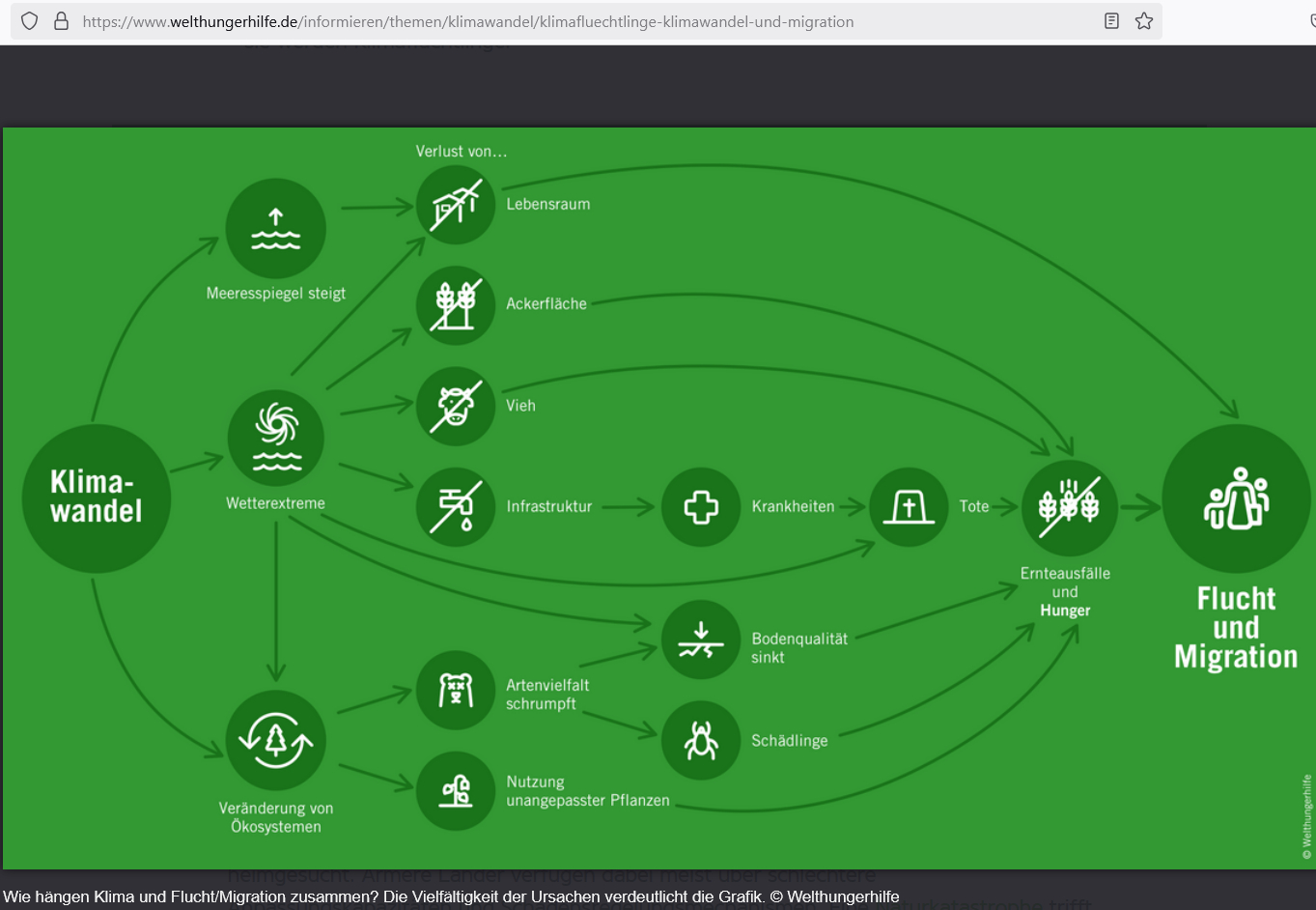
Task: Click the ecosystem change tree icon
Action: [275, 739]
